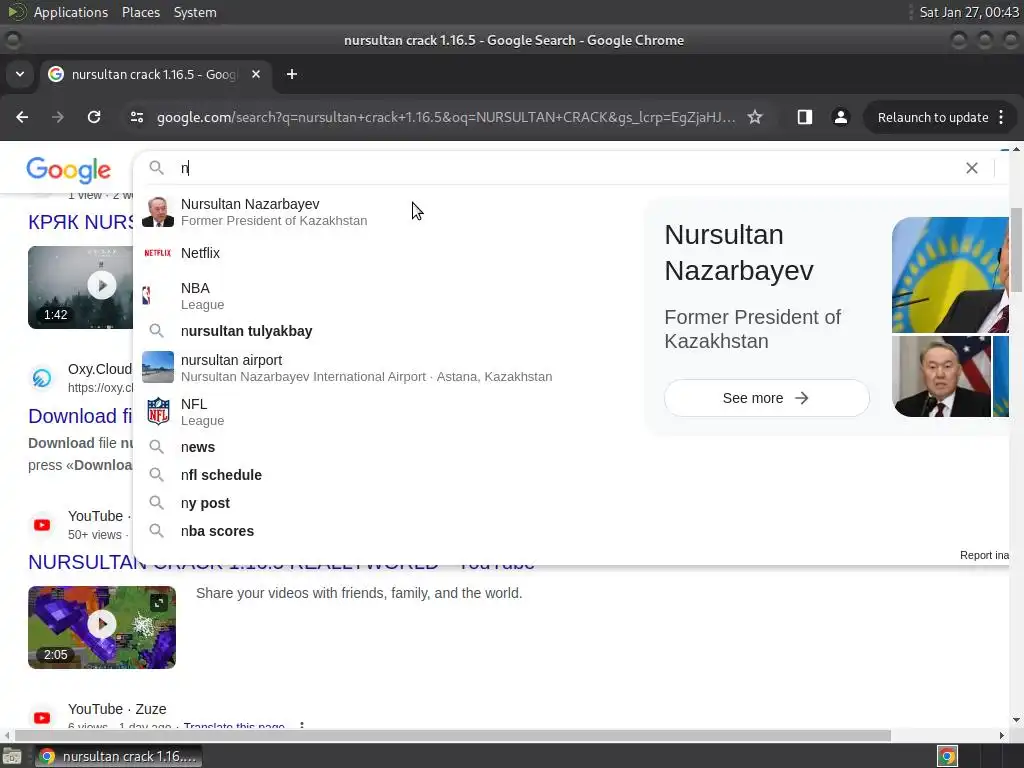This screenshot has width=1024, height=768.
Task: Click the show desktop icon in taskbar
Action: 12,757
